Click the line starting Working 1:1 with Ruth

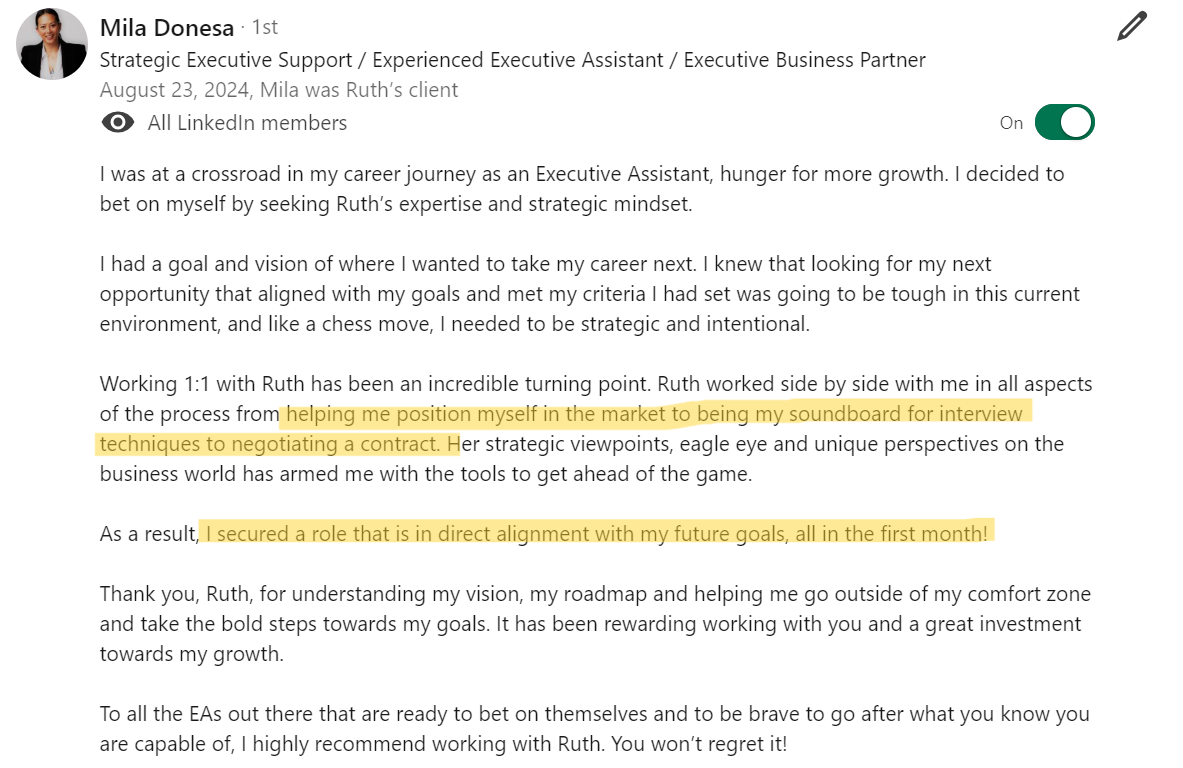pos(596,383)
